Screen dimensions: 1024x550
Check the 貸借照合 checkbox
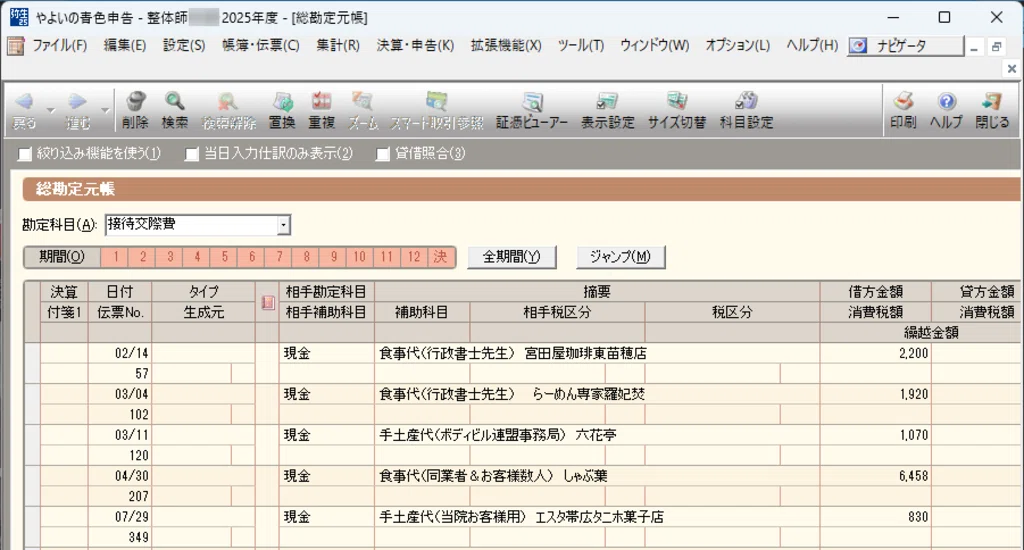(x=383, y=154)
